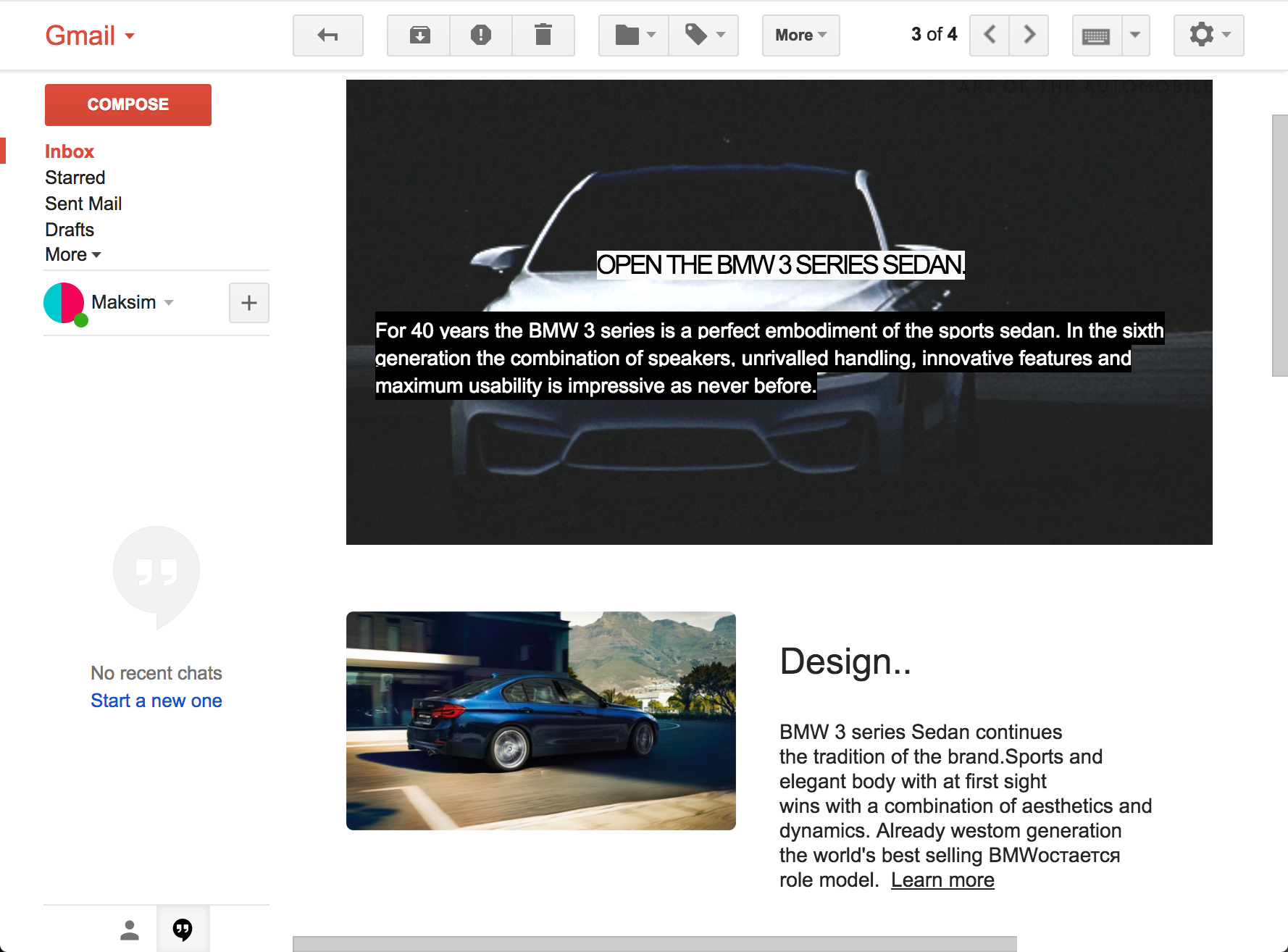This screenshot has width=1288, height=952.
Task: Open the Gmail product switcher dropdown
Action: tap(90, 36)
